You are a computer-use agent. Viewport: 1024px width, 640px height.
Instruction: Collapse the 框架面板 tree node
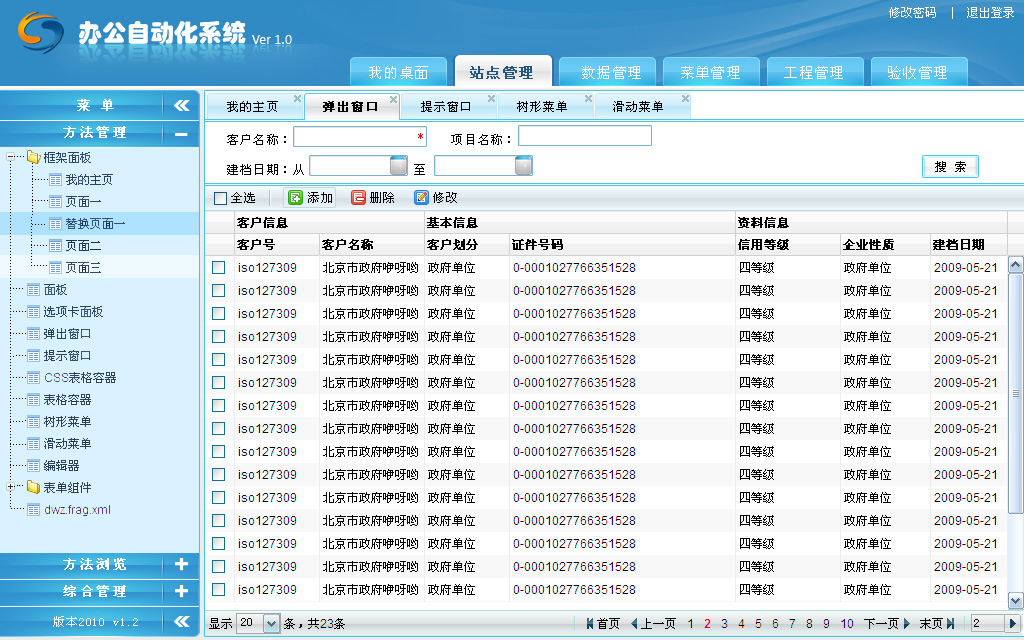[11, 157]
